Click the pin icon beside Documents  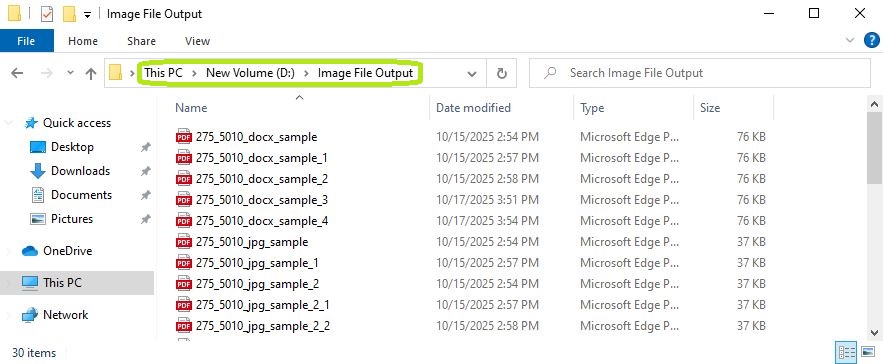coord(145,196)
